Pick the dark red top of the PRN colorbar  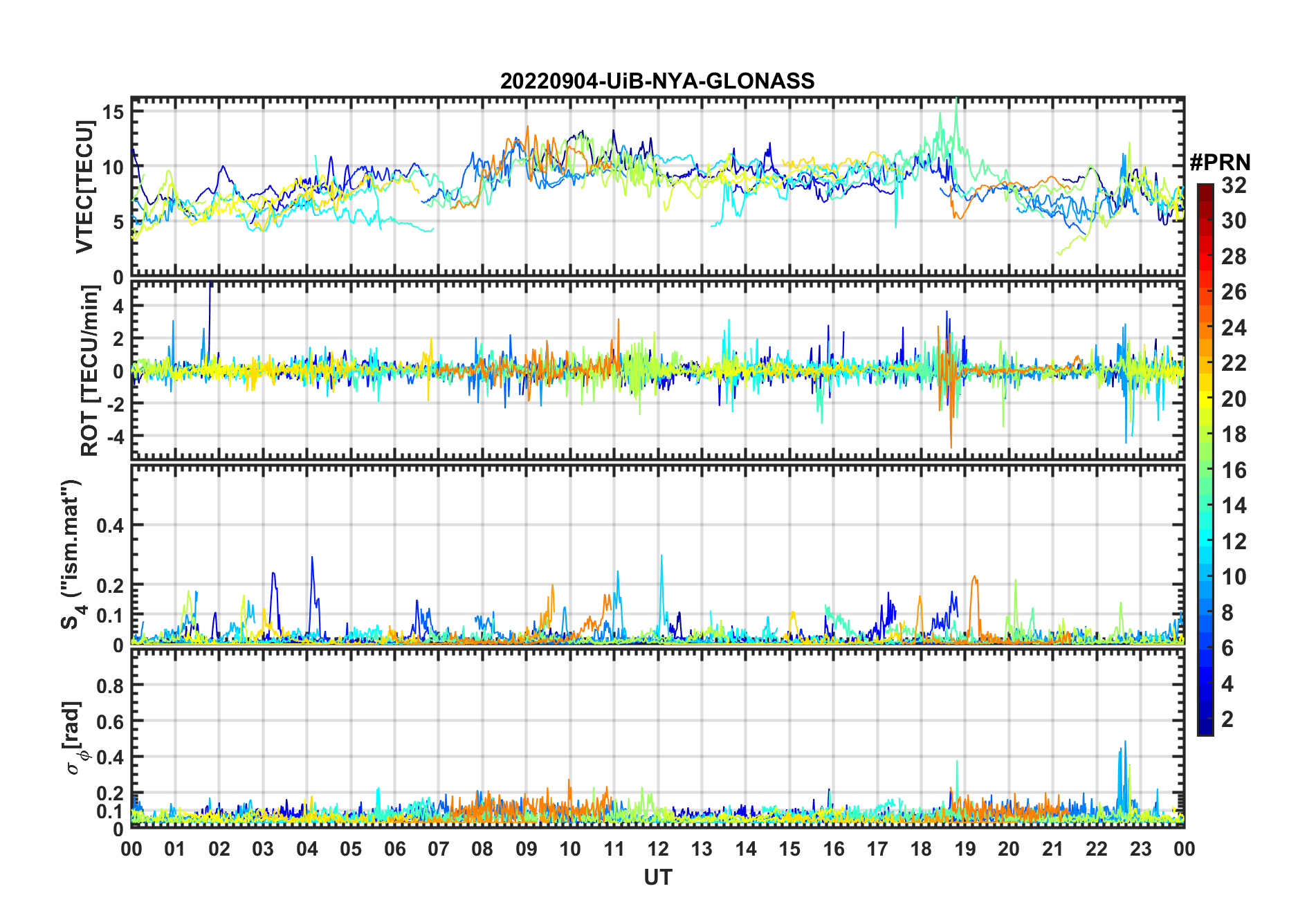[x=1205, y=189]
